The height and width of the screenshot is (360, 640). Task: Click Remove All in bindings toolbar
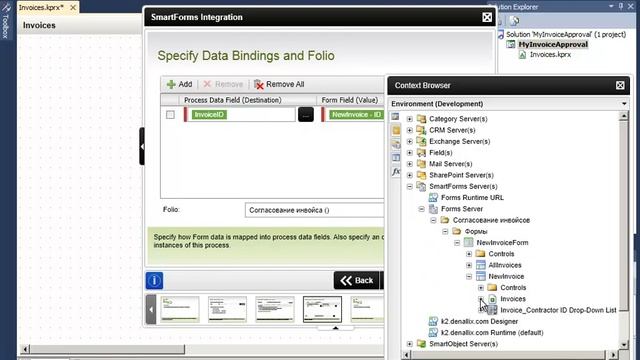[x=279, y=84]
